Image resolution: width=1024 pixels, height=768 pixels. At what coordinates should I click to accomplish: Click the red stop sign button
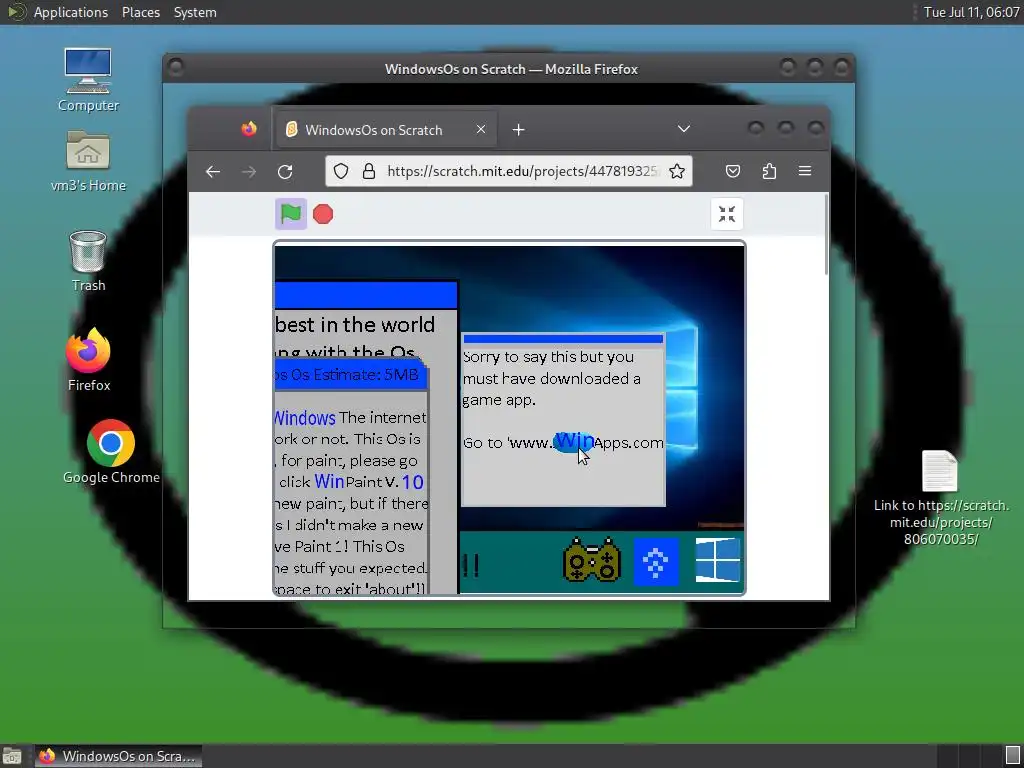point(323,214)
